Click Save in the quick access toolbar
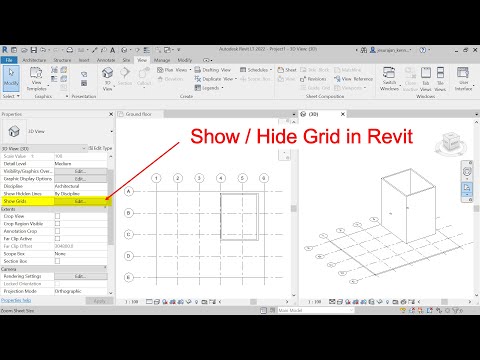This screenshot has width=480, height=360. [x=34, y=50]
